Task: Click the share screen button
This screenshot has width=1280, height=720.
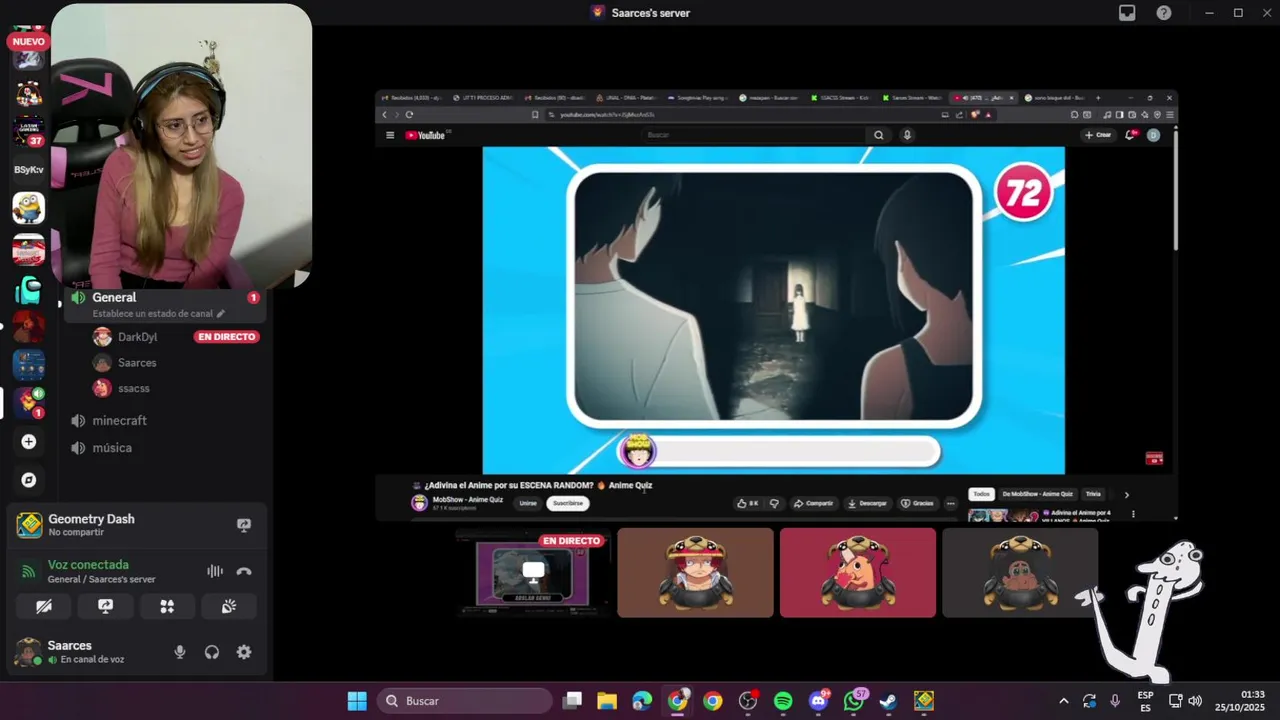Action: click(106, 606)
